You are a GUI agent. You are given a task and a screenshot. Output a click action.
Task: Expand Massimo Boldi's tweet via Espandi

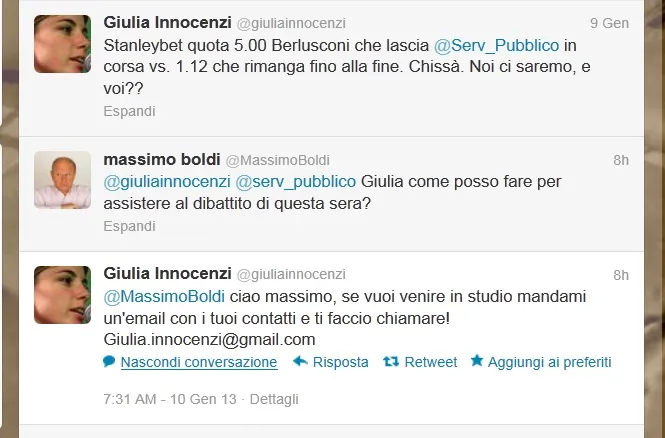click(x=129, y=226)
